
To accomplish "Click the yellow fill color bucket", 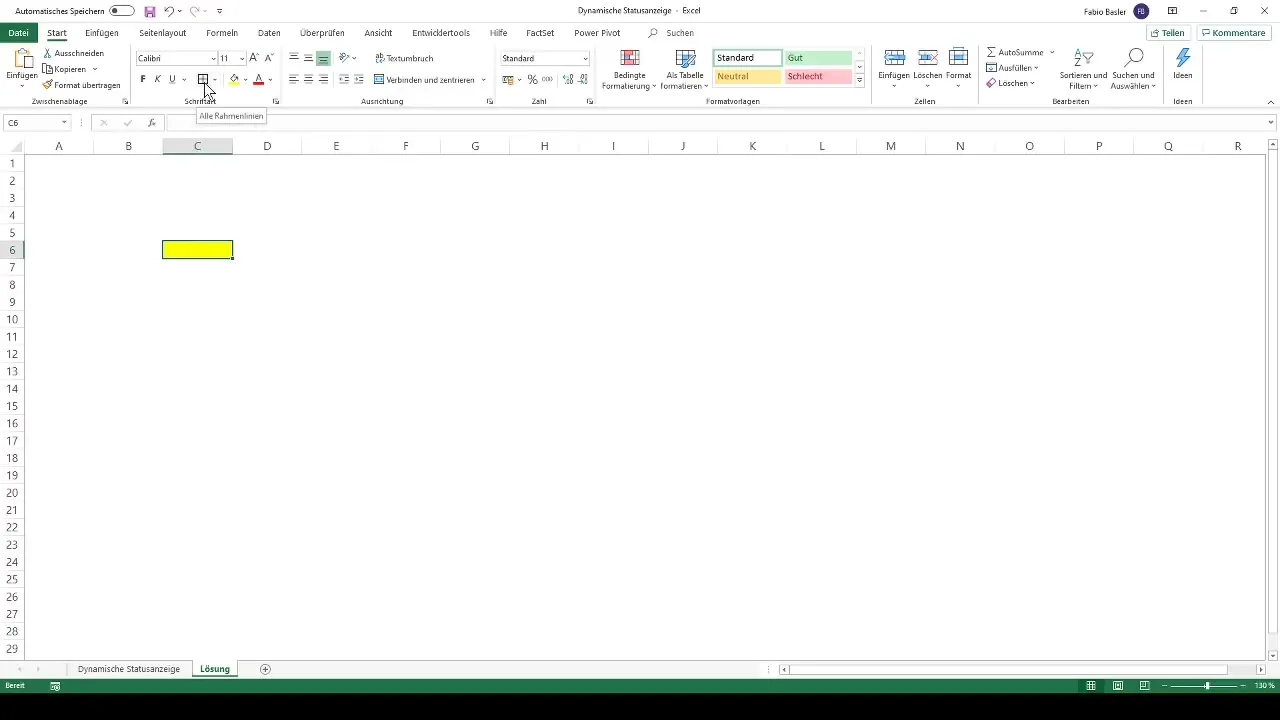I will pyautogui.click(x=234, y=79).
